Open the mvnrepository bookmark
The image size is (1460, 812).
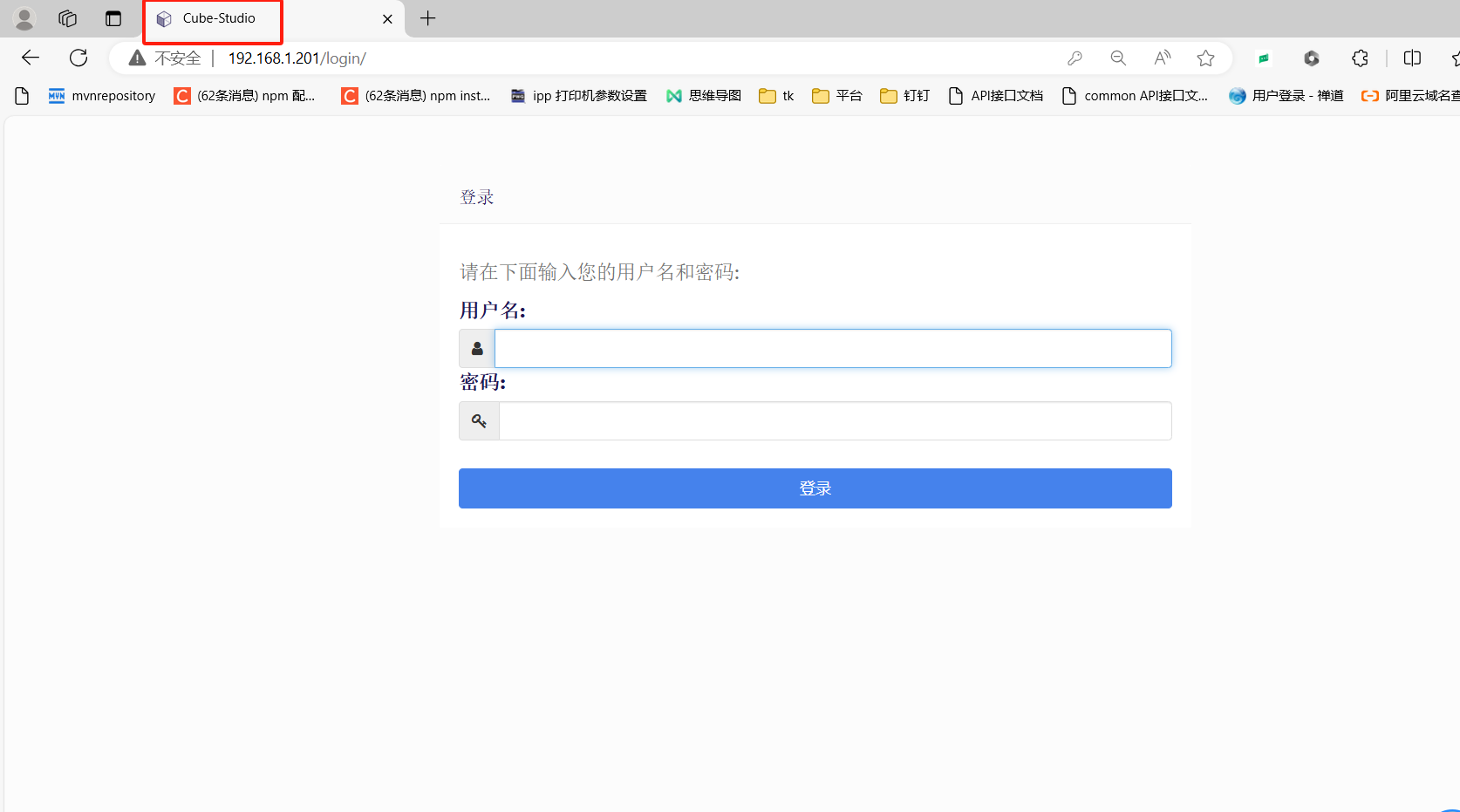tap(102, 96)
